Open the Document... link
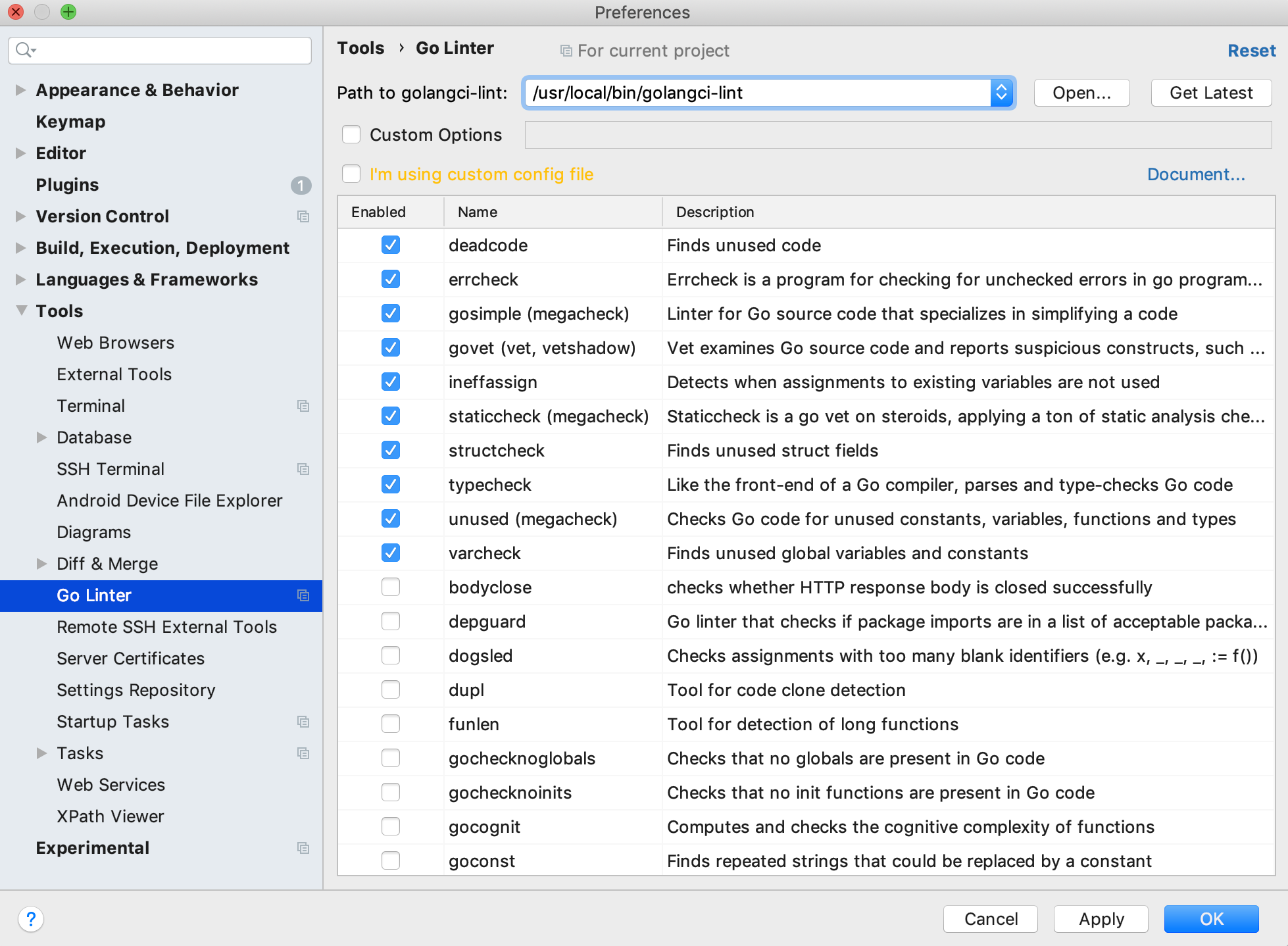This screenshot has width=1288, height=946. (1195, 174)
